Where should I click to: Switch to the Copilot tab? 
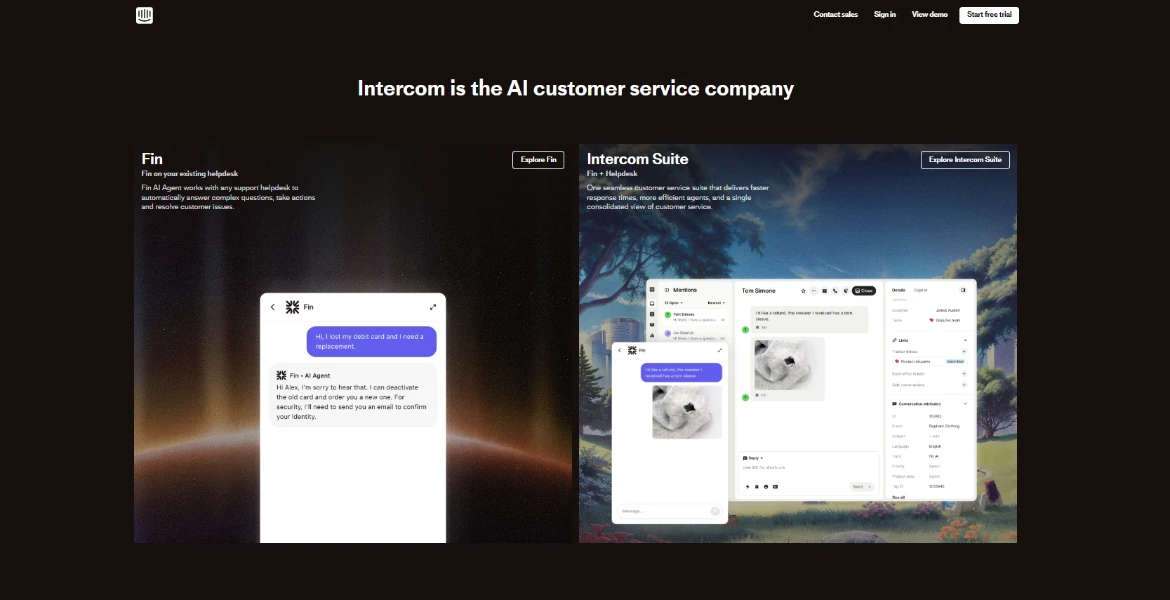pyautogui.click(x=920, y=290)
